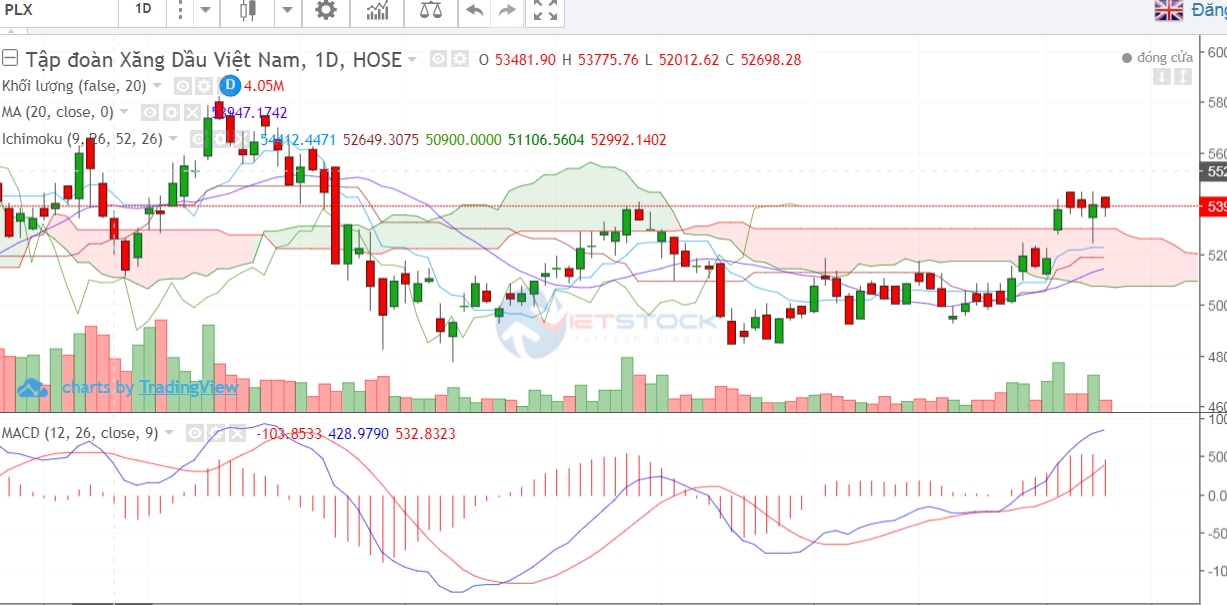Open the indicators chart icon
The height and width of the screenshot is (605, 1227).
(x=378, y=11)
